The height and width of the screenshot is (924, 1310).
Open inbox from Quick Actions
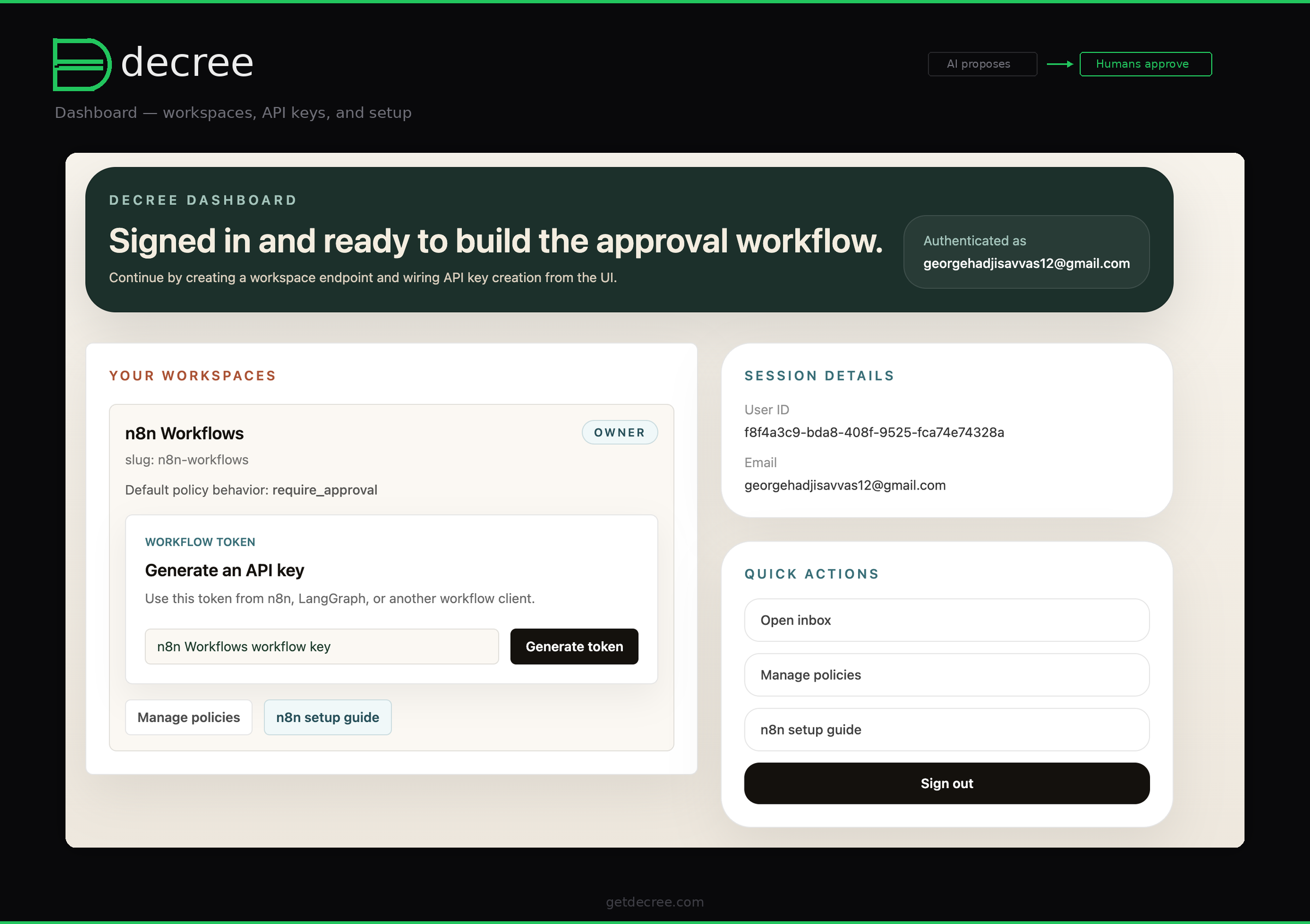point(946,620)
